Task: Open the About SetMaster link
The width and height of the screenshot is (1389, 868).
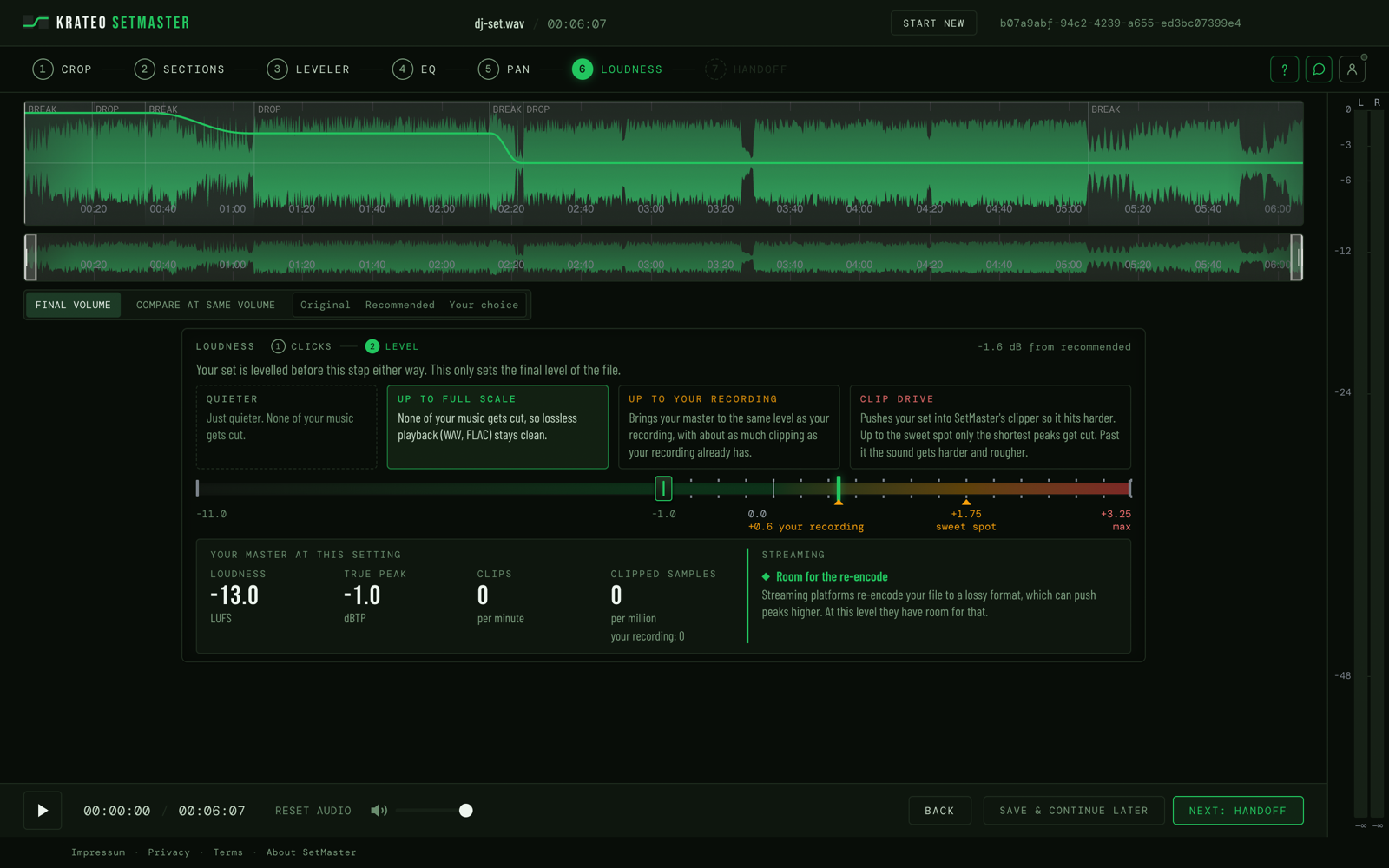Action: coord(311,852)
